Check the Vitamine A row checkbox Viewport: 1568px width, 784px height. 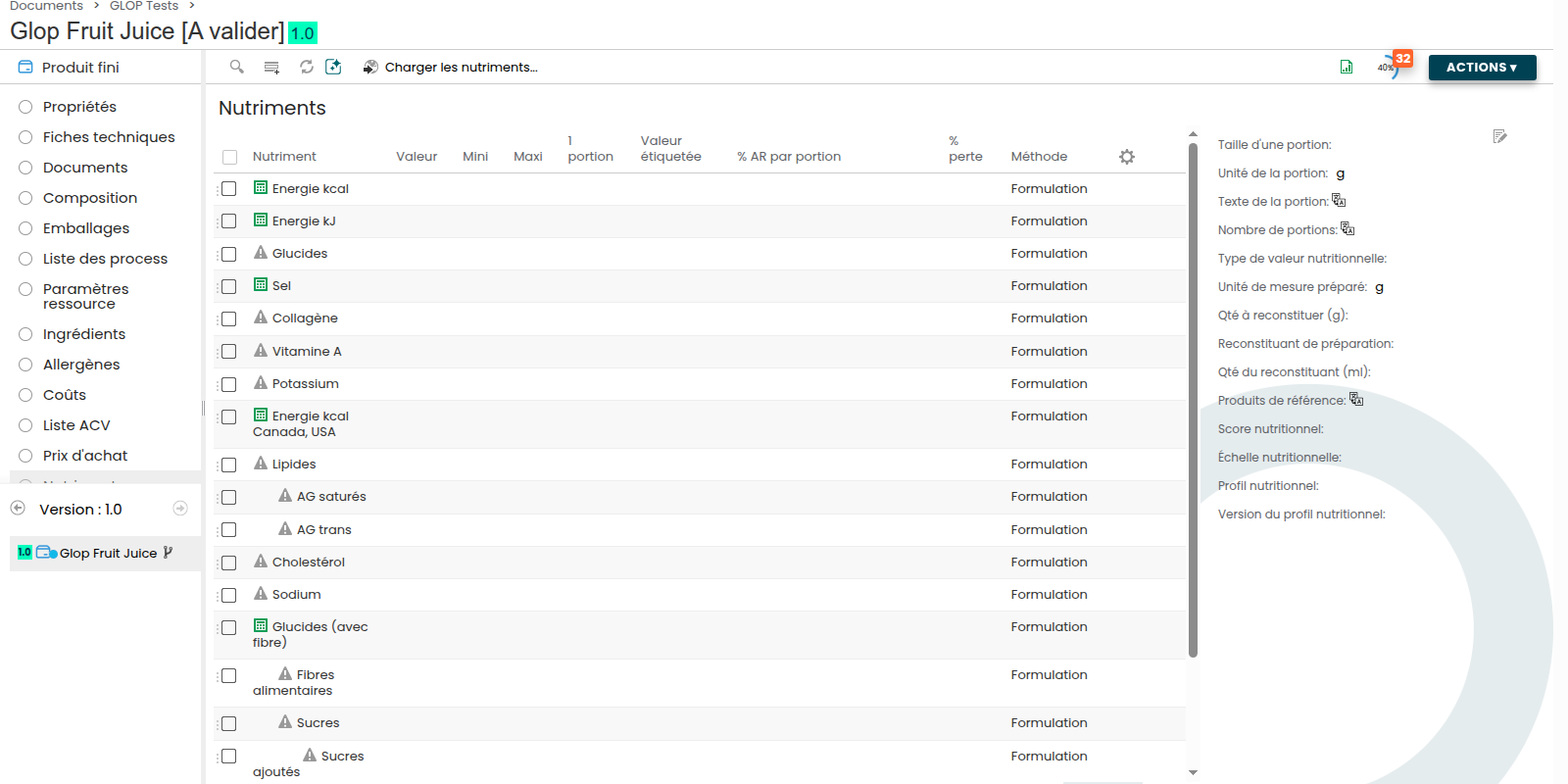[229, 352]
